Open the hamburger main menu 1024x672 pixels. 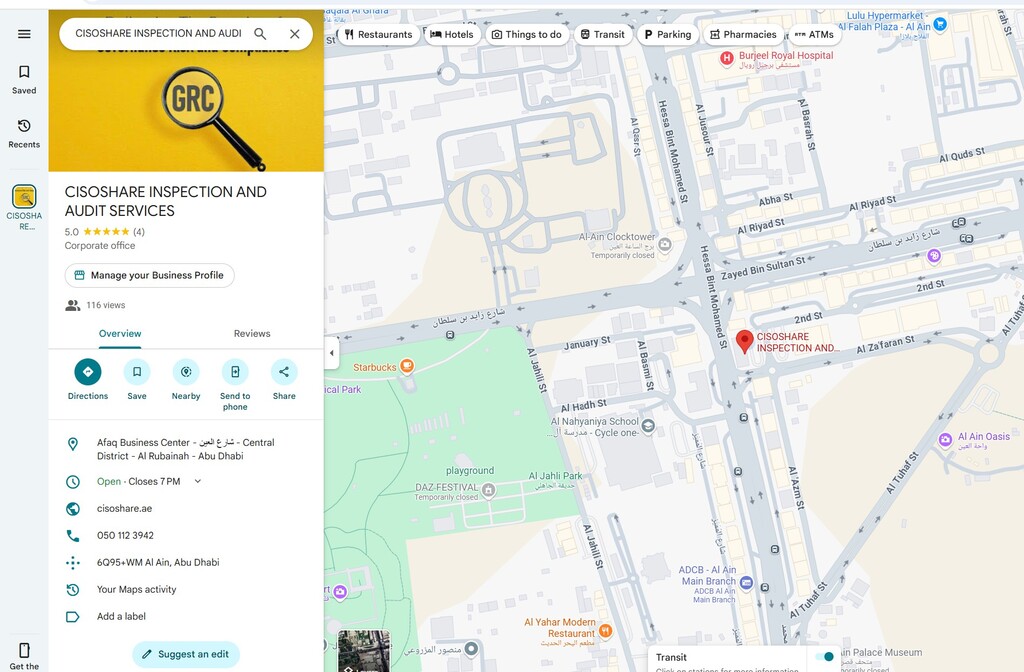click(x=24, y=34)
